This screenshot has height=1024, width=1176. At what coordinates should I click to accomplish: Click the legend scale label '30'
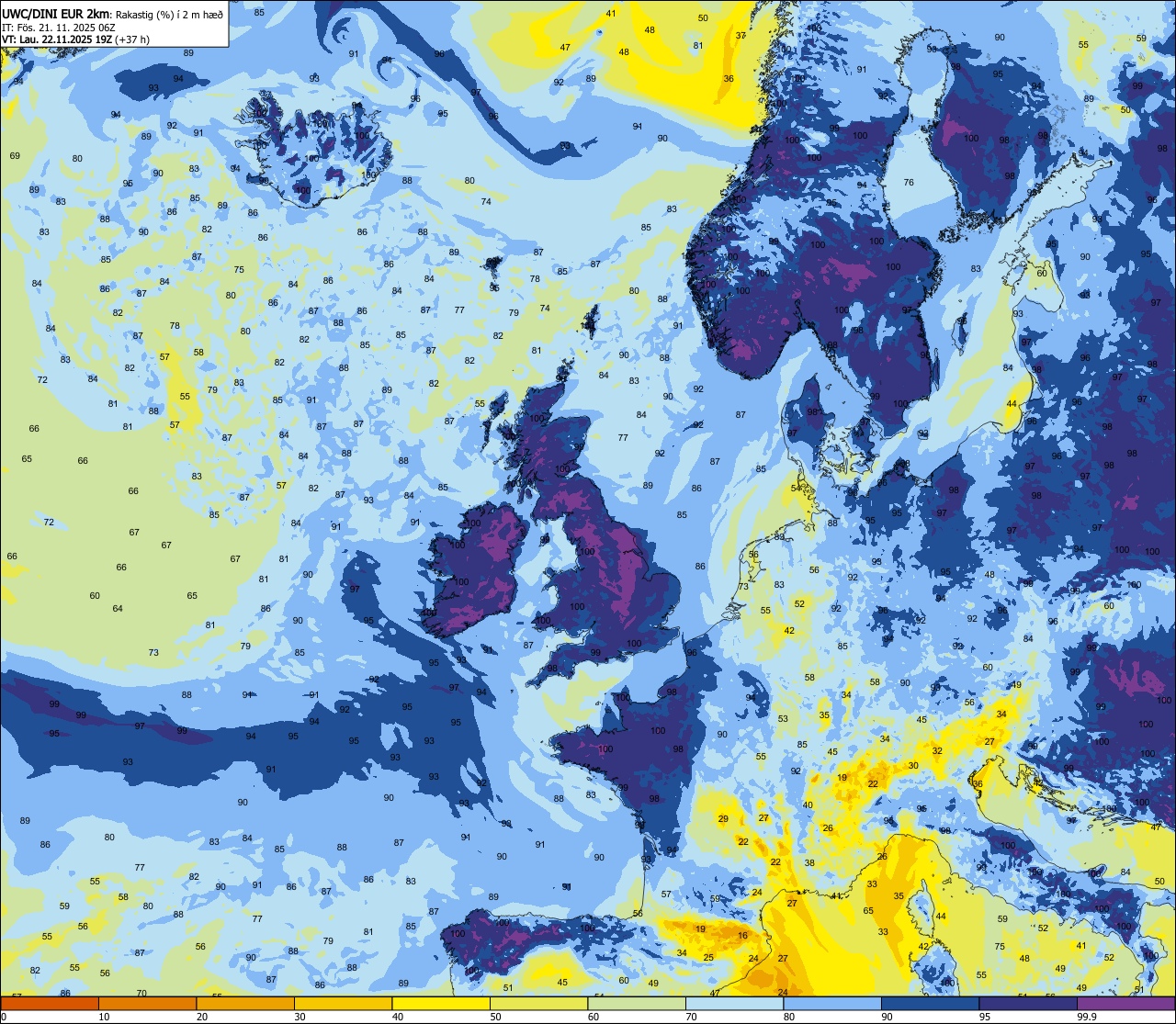[x=300, y=1017]
